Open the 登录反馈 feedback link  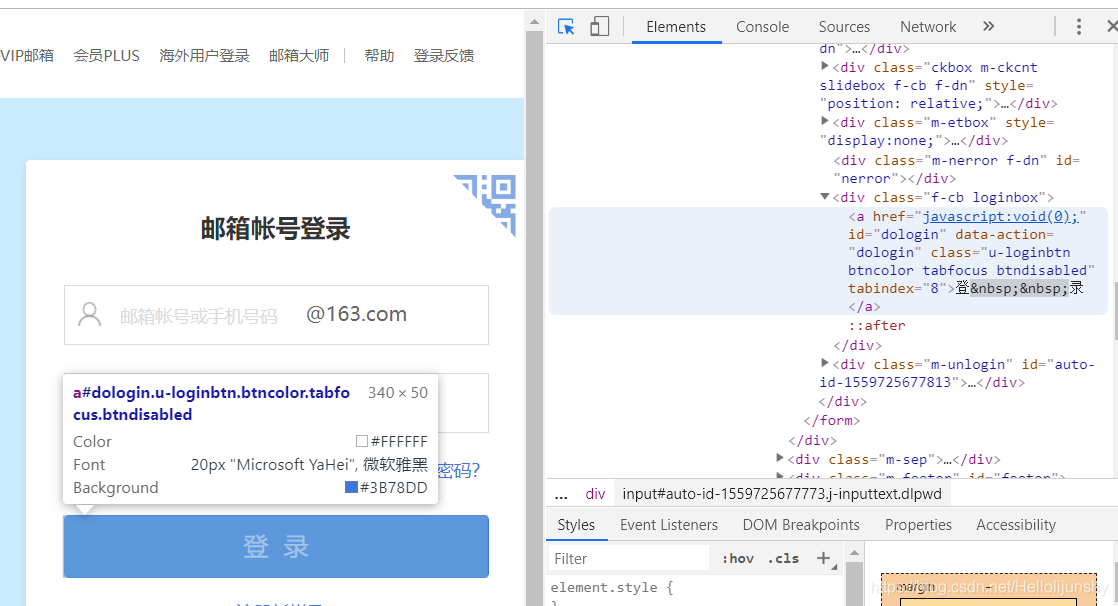click(443, 56)
